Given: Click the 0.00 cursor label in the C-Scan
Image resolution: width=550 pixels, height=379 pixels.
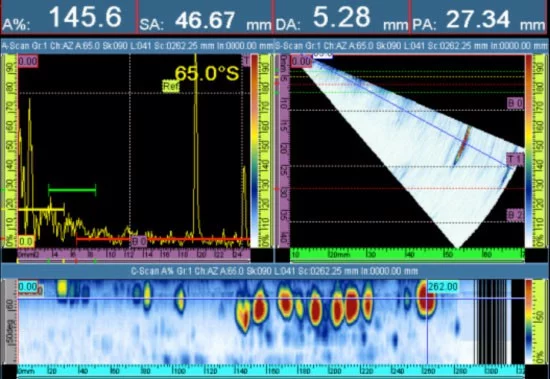Looking at the screenshot, I should pyautogui.click(x=28, y=287).
